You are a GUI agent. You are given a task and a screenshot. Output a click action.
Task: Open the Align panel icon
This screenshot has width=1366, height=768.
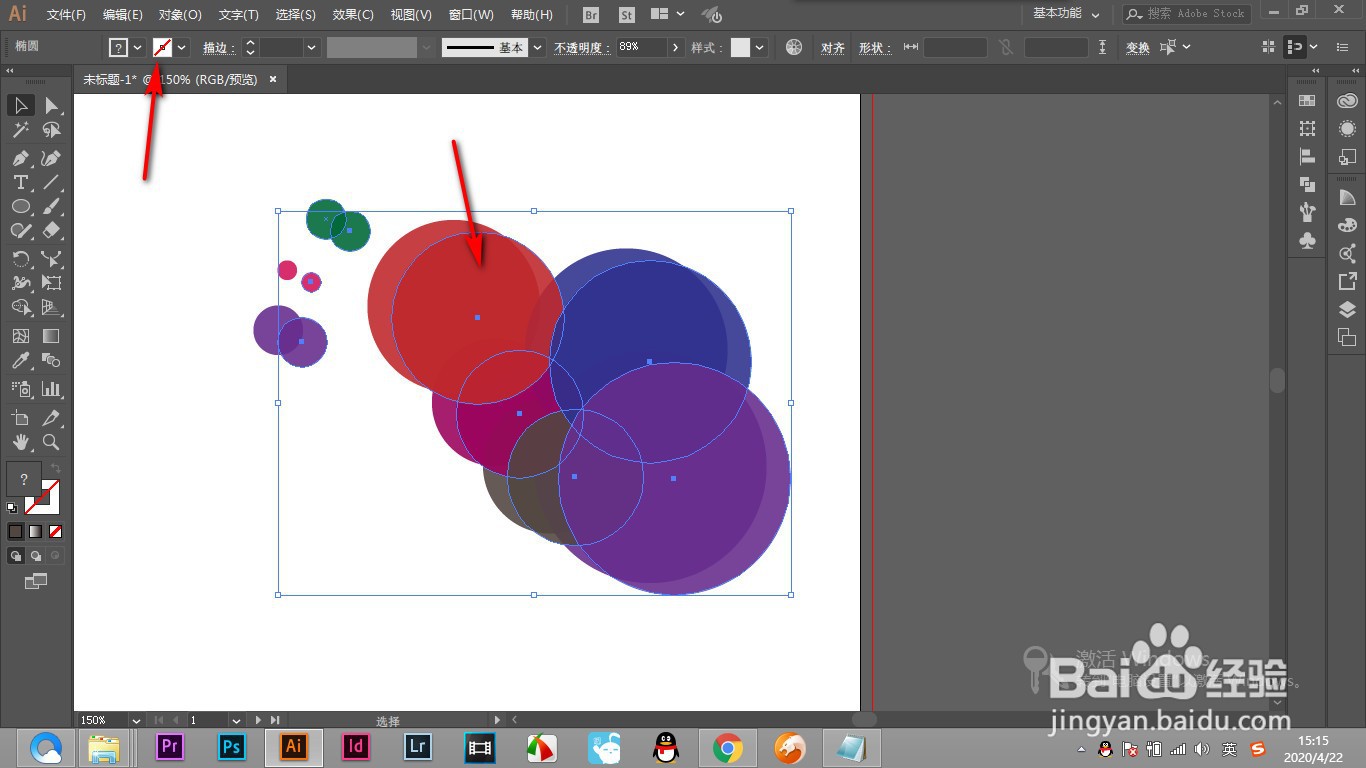1307,156
